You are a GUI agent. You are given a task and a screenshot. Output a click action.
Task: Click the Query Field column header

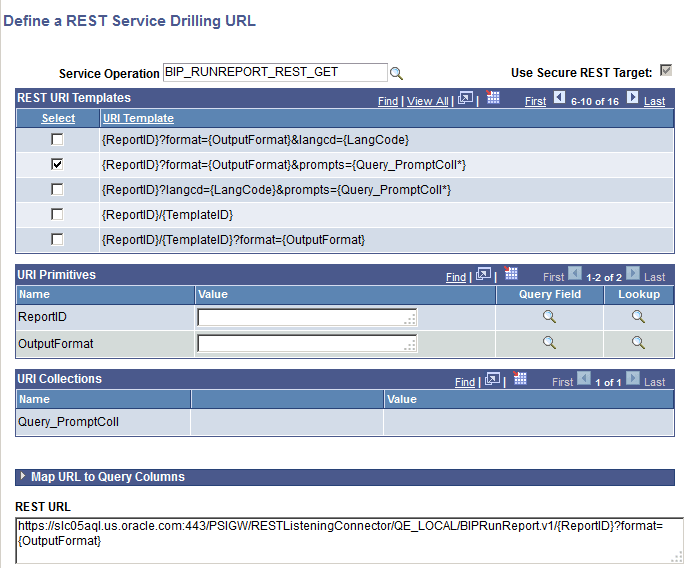(550, 294)
